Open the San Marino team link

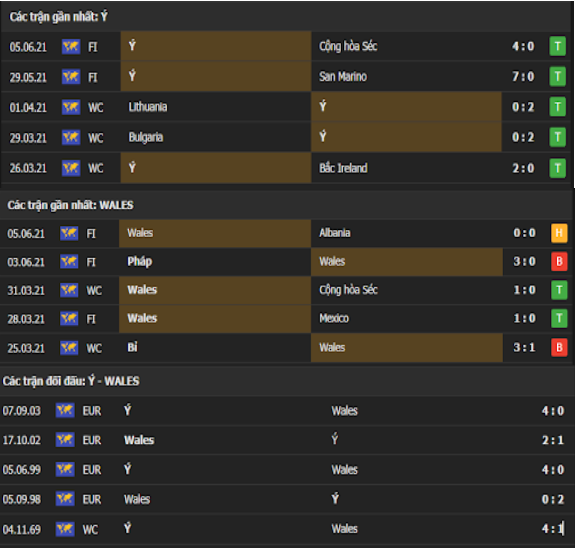tap(343, 77)
